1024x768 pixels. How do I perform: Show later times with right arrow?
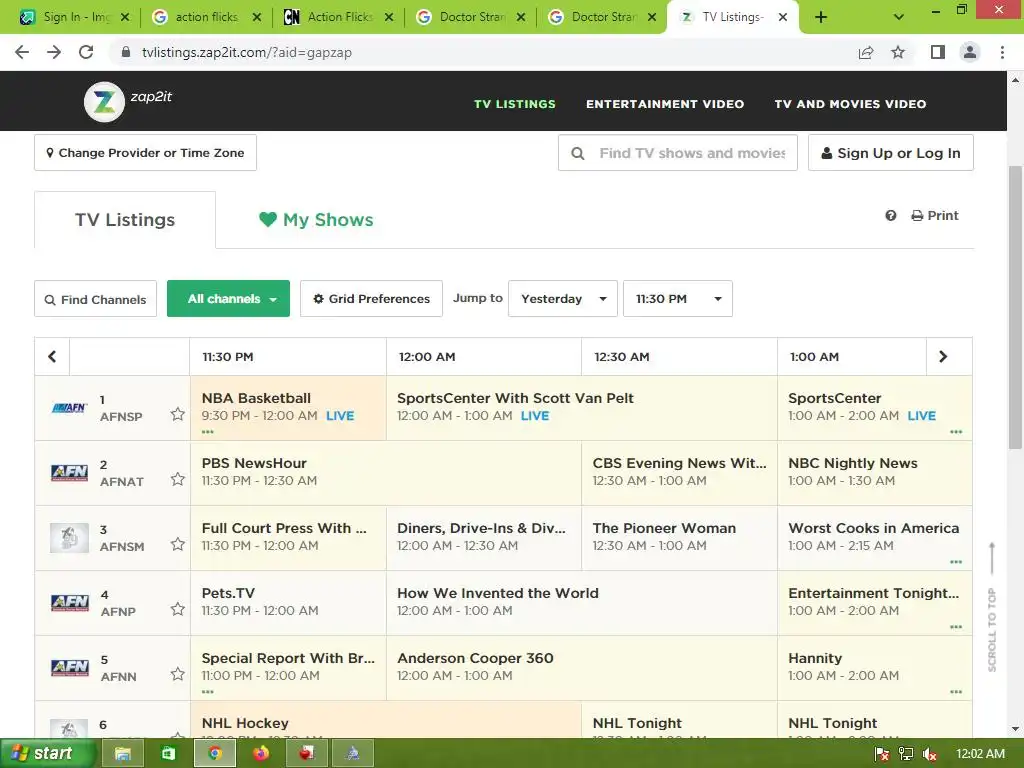(943, 357)
